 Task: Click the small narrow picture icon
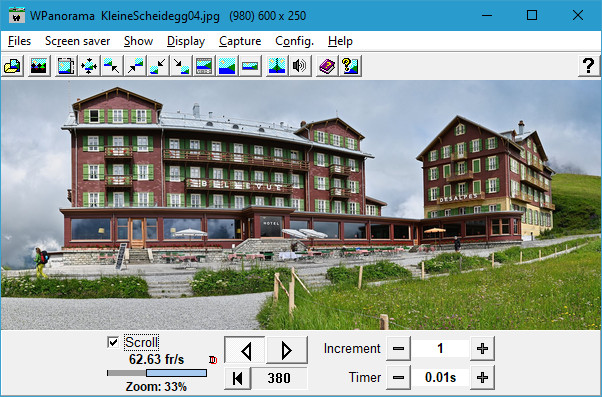(x=250, y=66)
